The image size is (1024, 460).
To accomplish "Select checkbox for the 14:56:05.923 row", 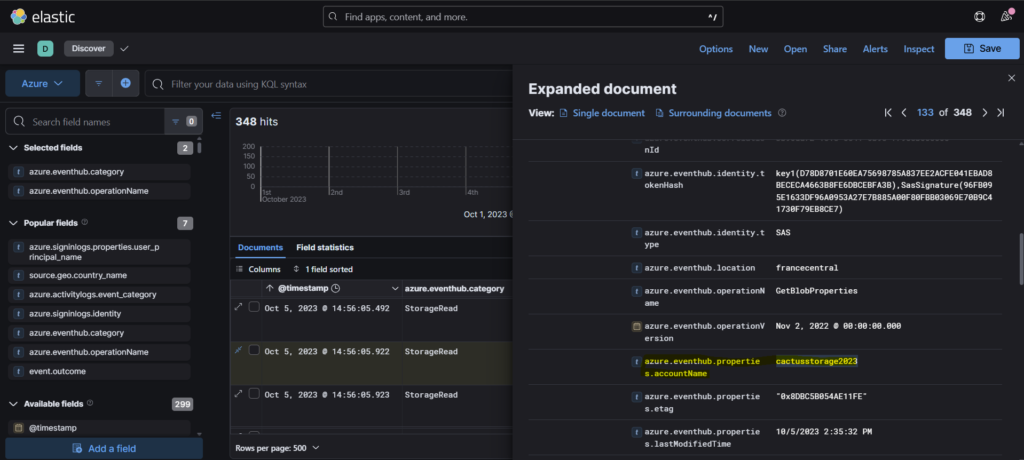I will [x=254, y=394].
